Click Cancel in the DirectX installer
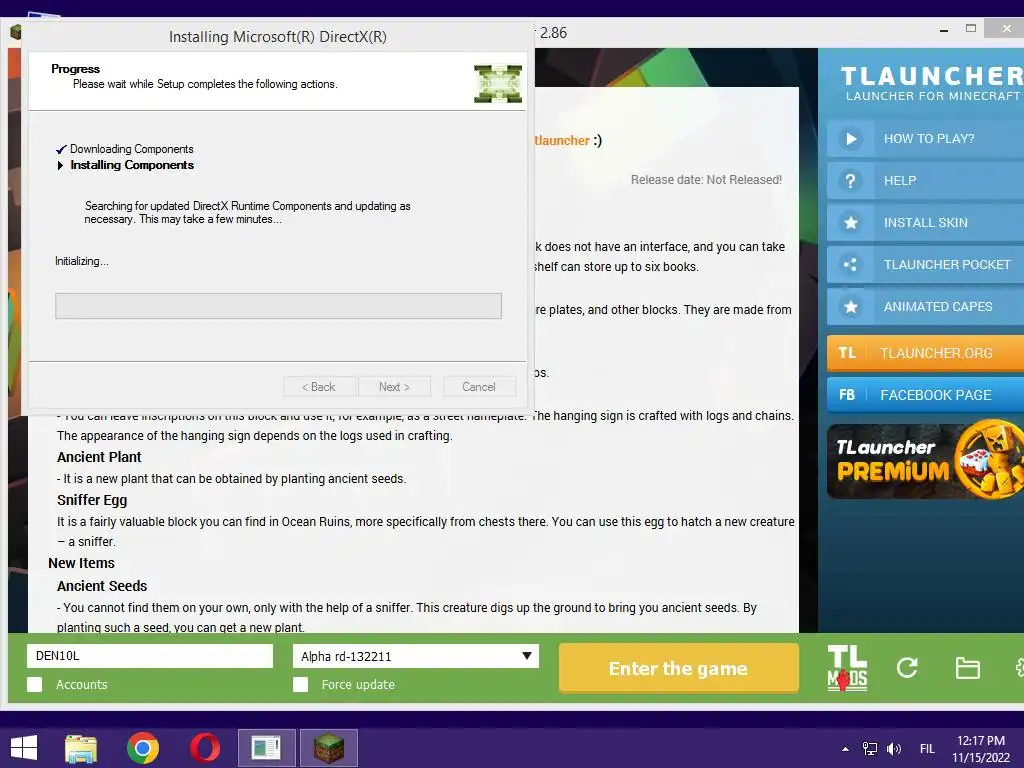 click(479, 387)
